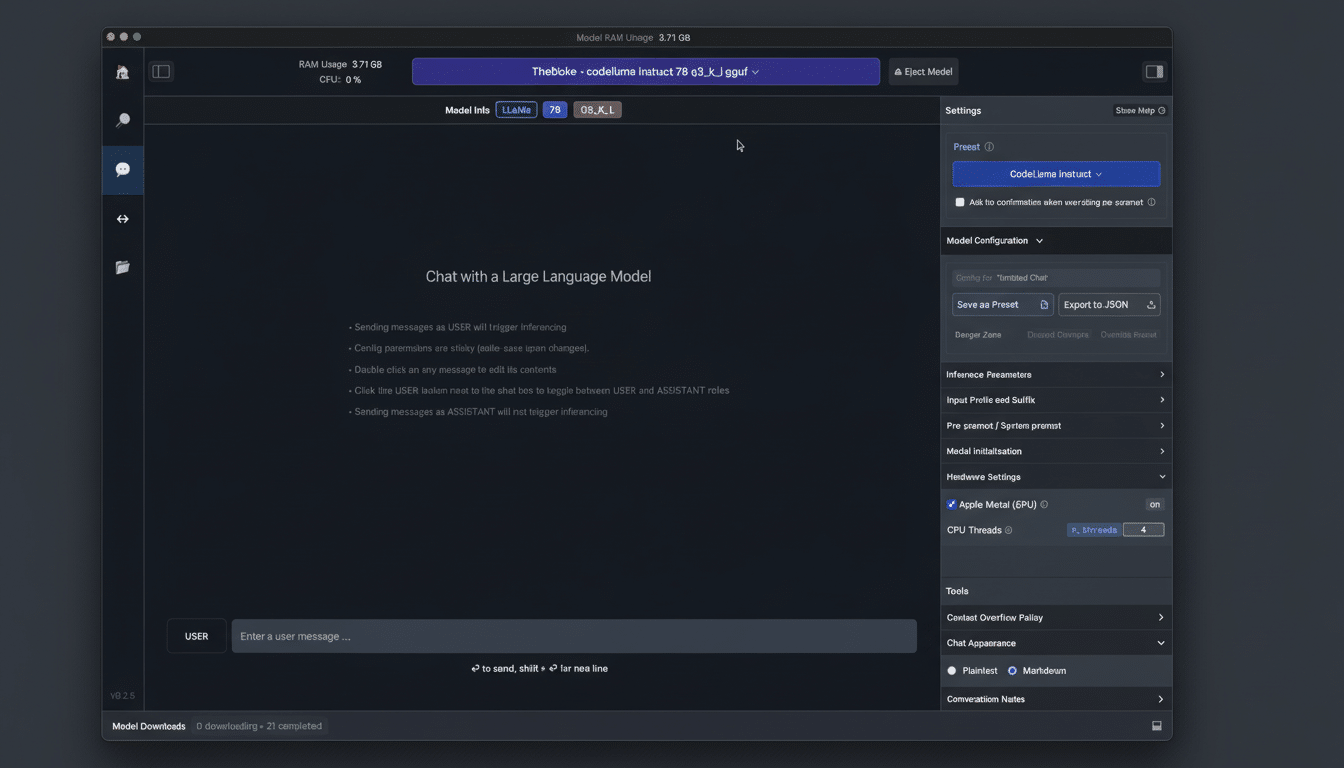Toggle the sidebar layout icon near top-left
Viewport: 1344px width, 768px height.
click(160, 71)
